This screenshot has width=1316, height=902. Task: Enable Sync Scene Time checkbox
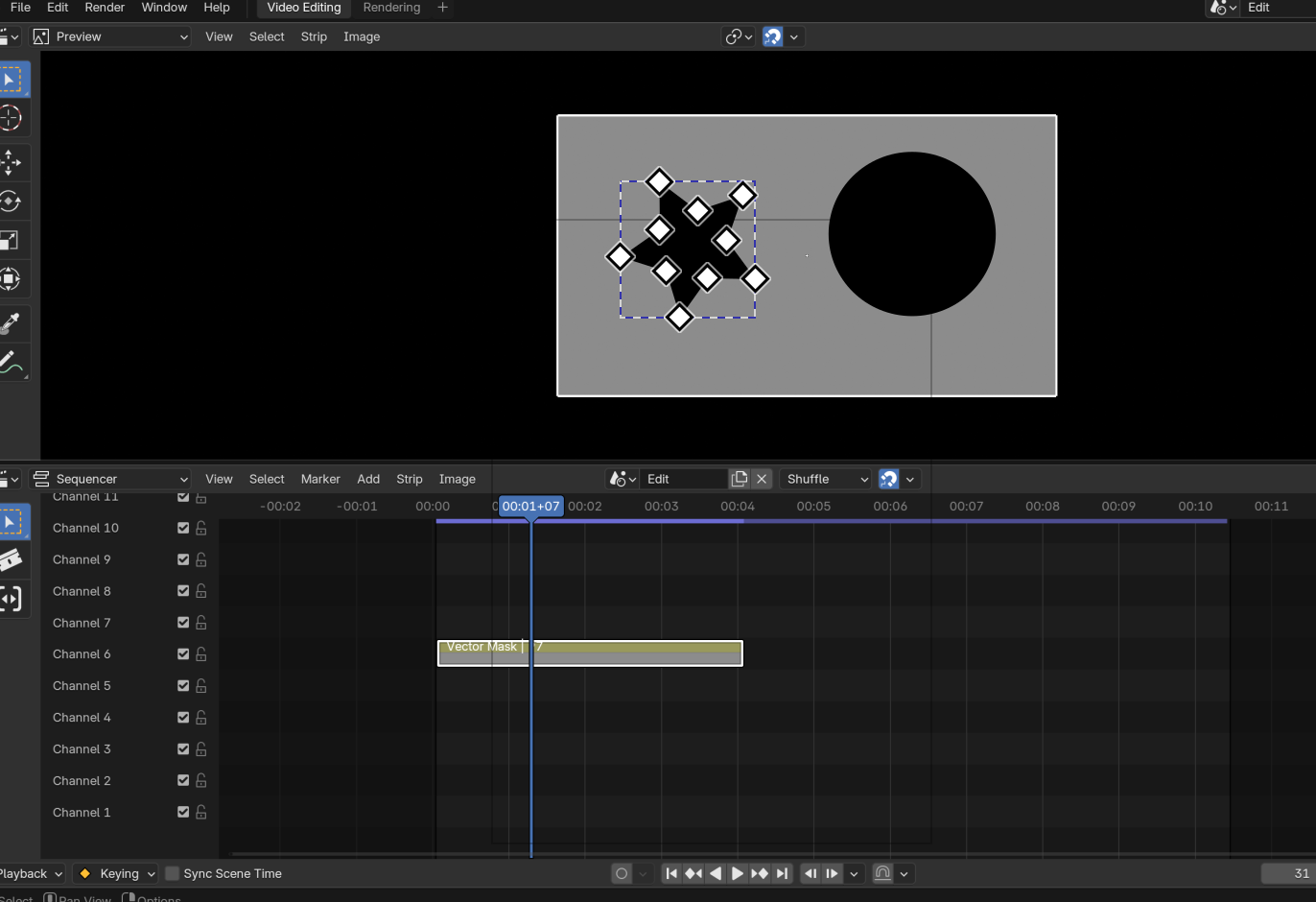pyautogui.click(x=173, y=873)
